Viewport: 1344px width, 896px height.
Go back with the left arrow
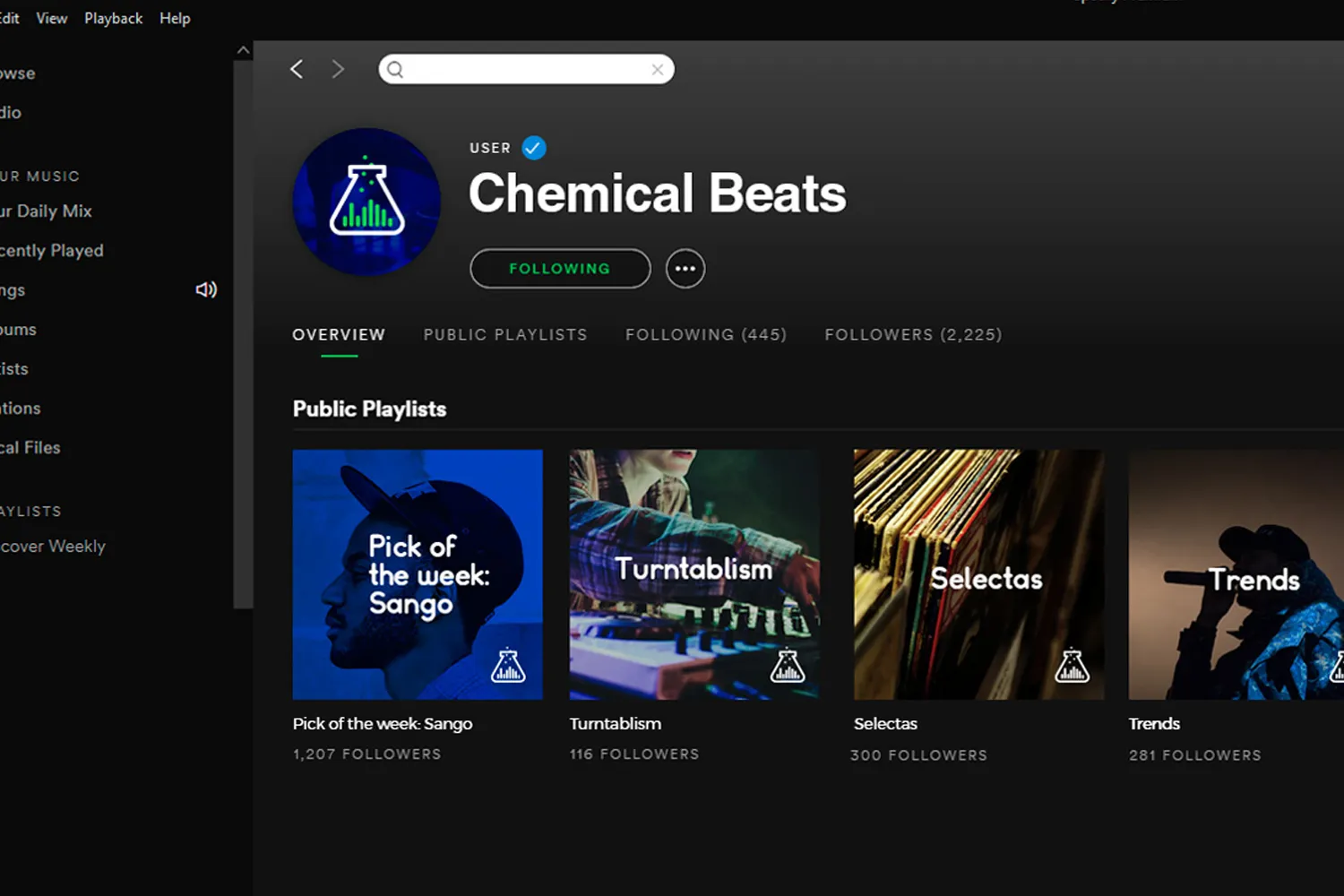point(297,69)
